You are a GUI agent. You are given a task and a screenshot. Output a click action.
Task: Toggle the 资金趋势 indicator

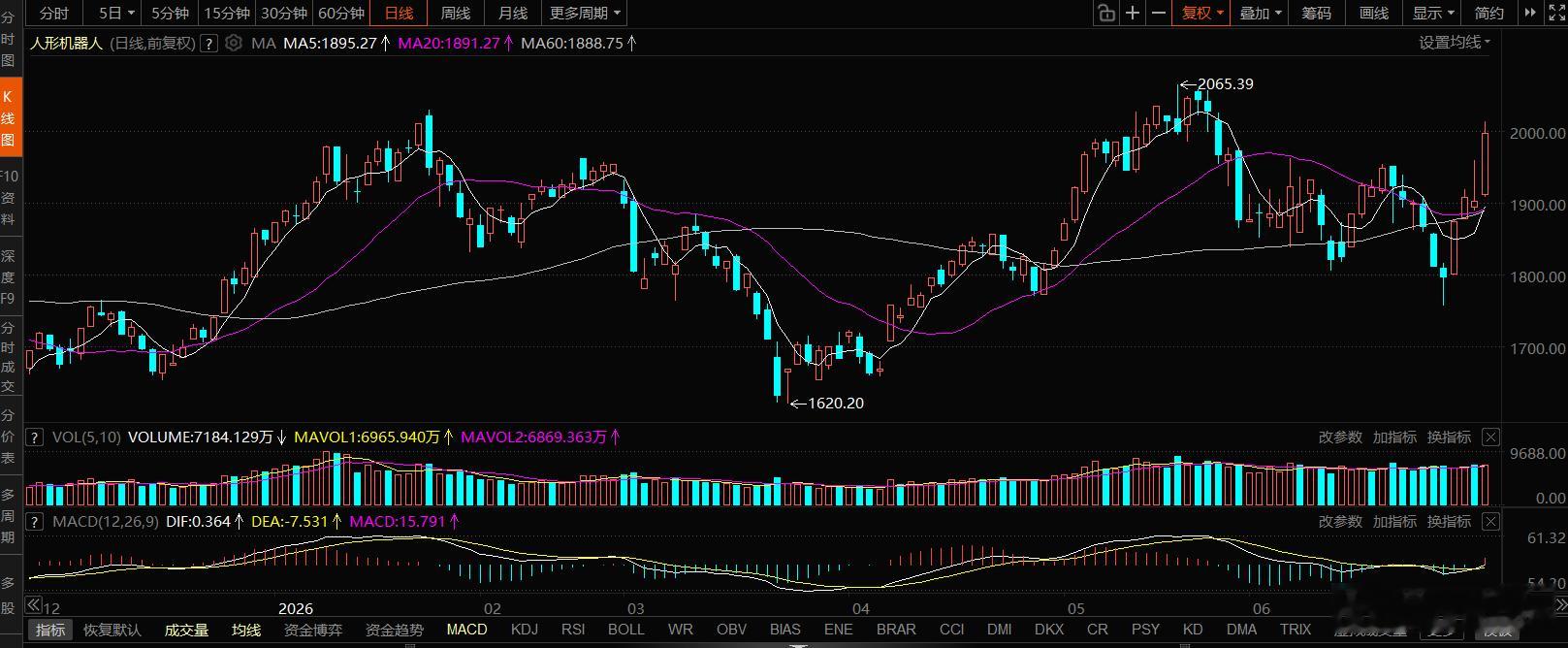coord(395,630)
